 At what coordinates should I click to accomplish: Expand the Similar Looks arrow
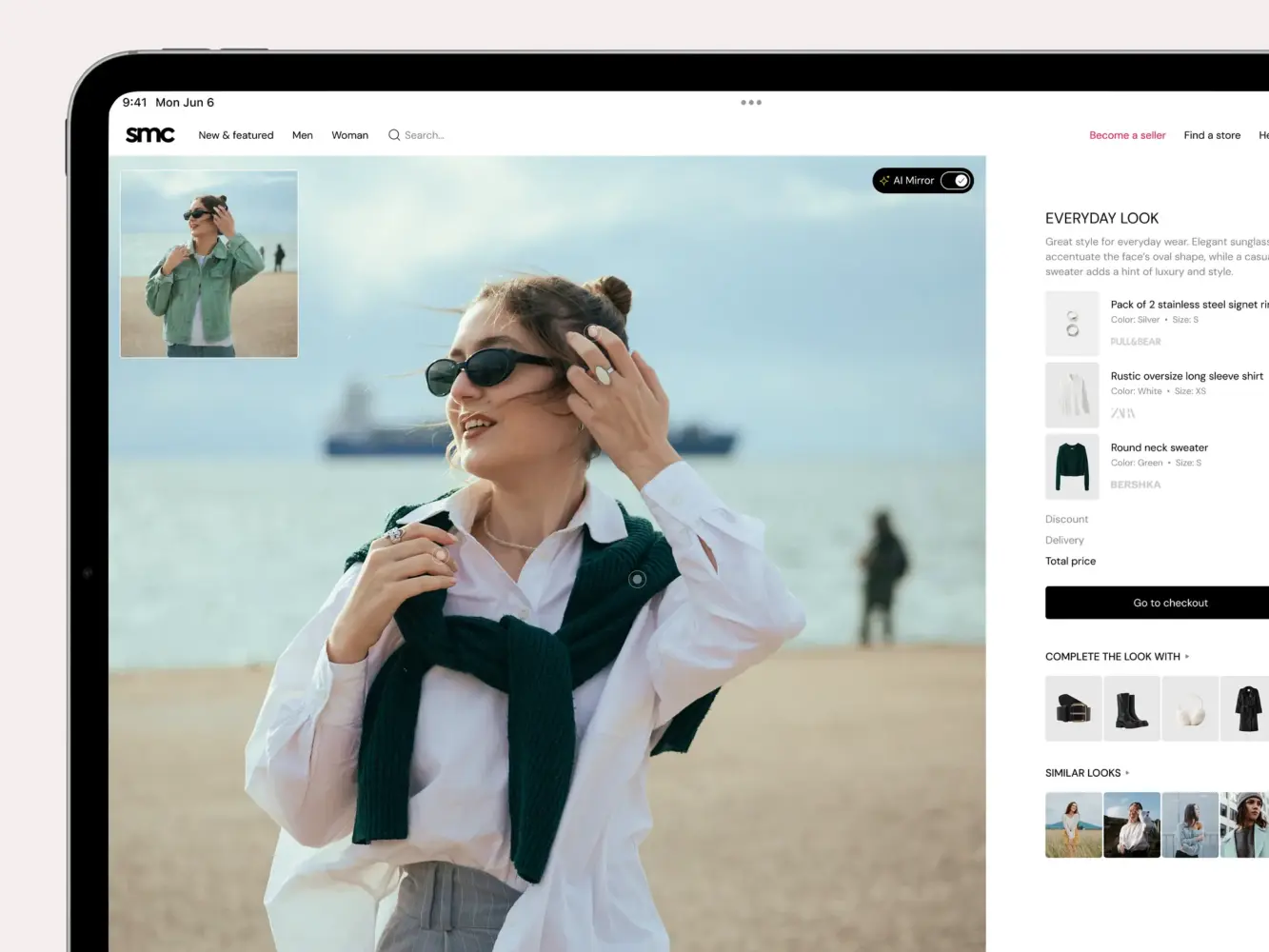pyautogui.click(x=1127, y=773)
